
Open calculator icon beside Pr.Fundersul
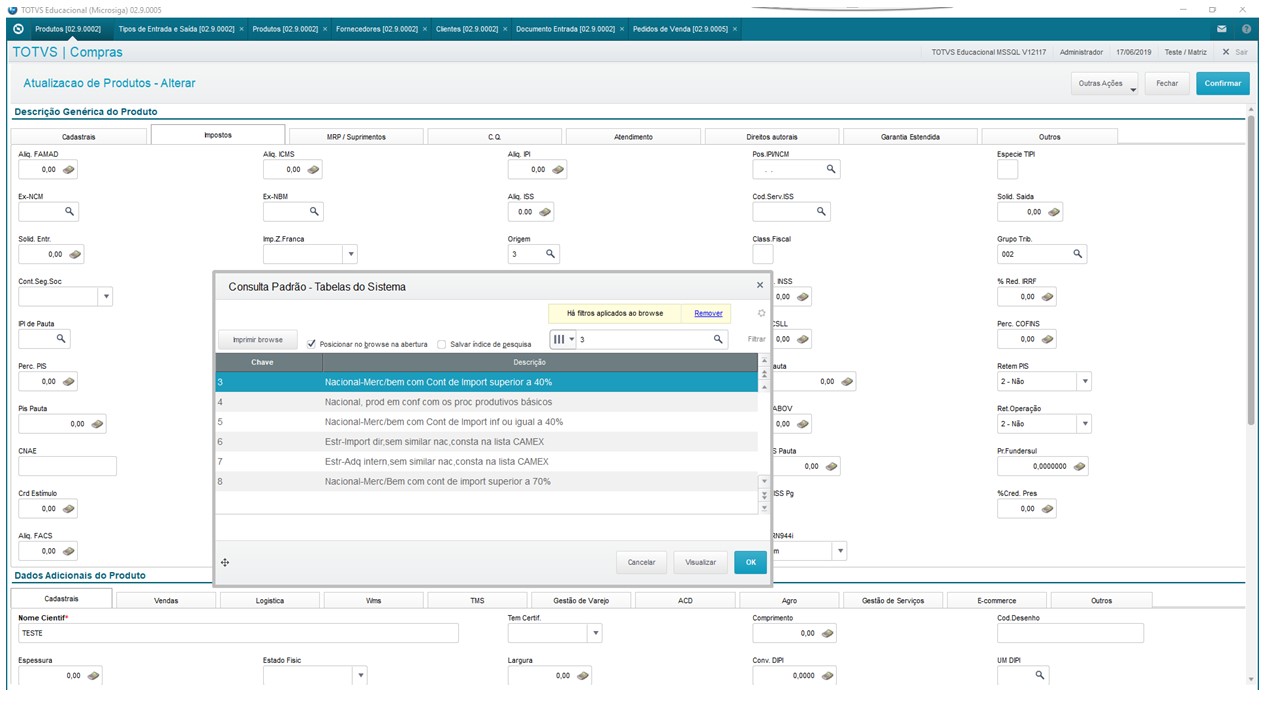pos(1079,466)
